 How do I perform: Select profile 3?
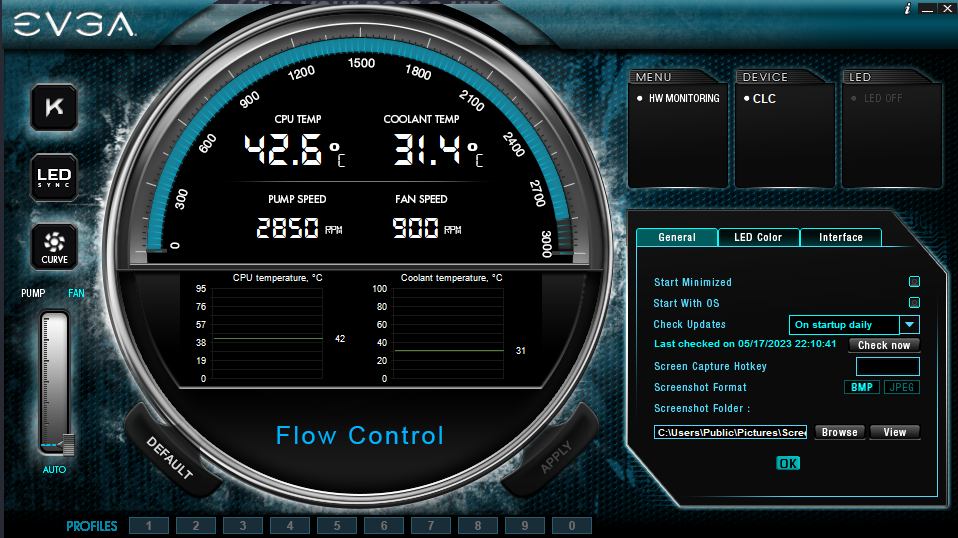point(243,526)
